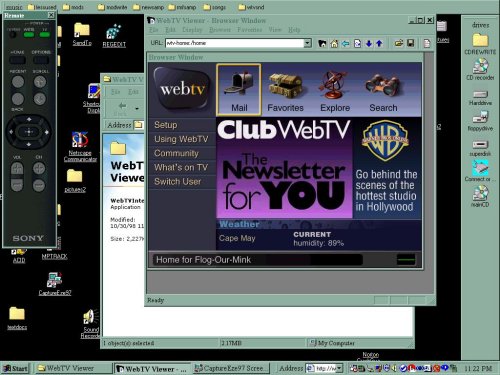The height and width of the screenshot is (375, 500).
Task: Open the Back button dropdown arrow in Explorer
Action: [x=137, y=108]
